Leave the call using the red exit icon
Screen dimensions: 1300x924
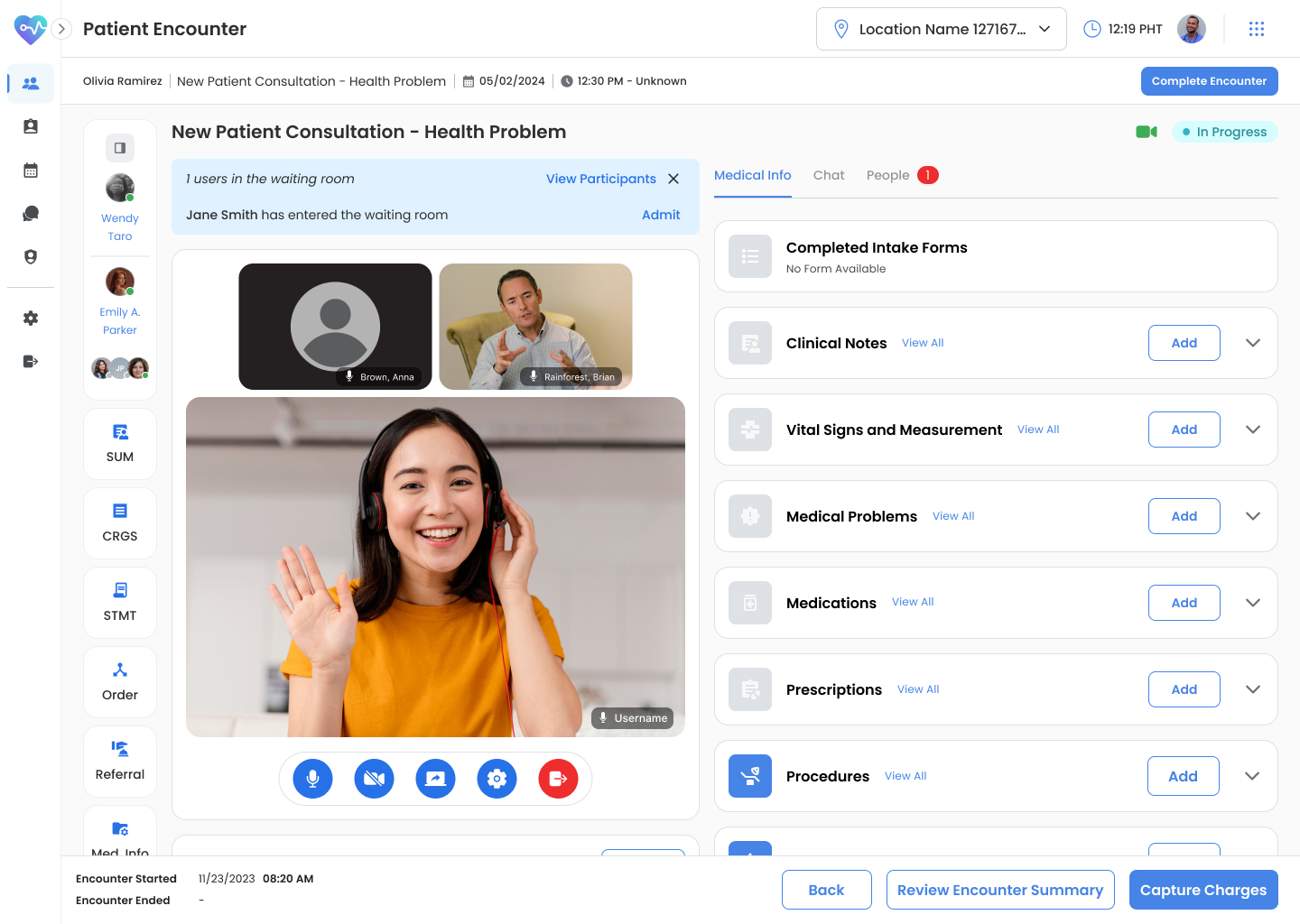558,778
